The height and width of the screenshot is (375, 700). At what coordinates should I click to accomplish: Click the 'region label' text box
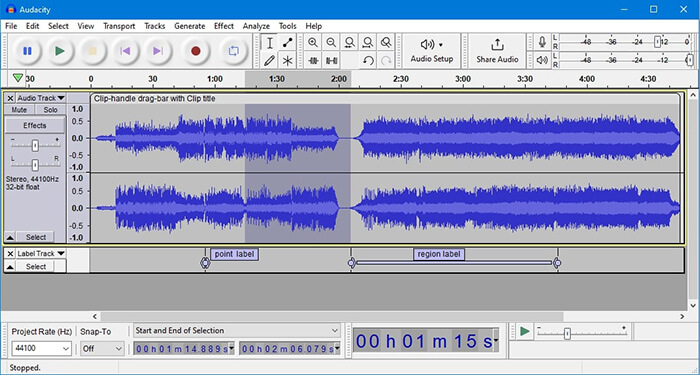point(439,254)
